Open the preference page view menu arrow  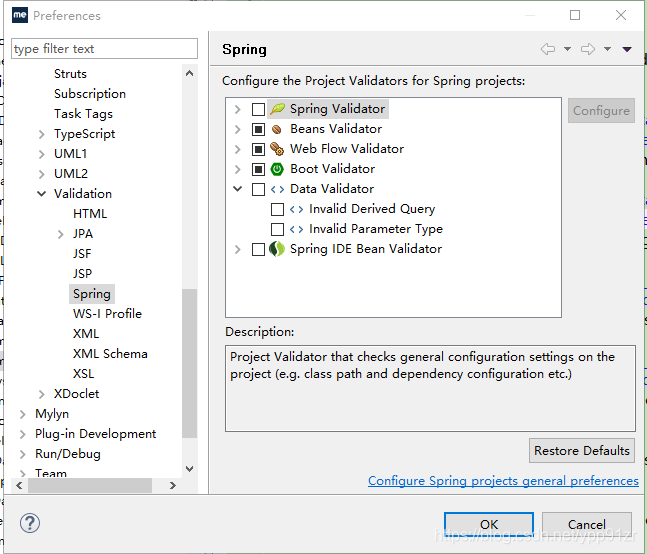click(627, 49)
